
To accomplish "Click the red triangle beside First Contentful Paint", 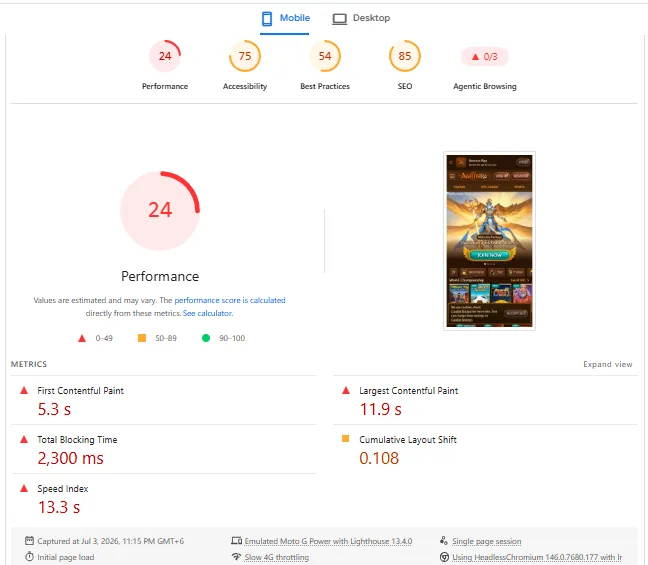I will [x=24, y=390].
